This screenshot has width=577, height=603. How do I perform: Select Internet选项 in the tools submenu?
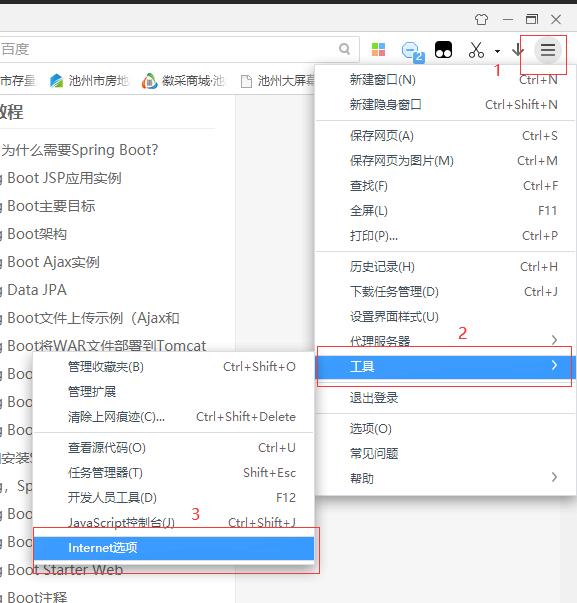[173, 548]
